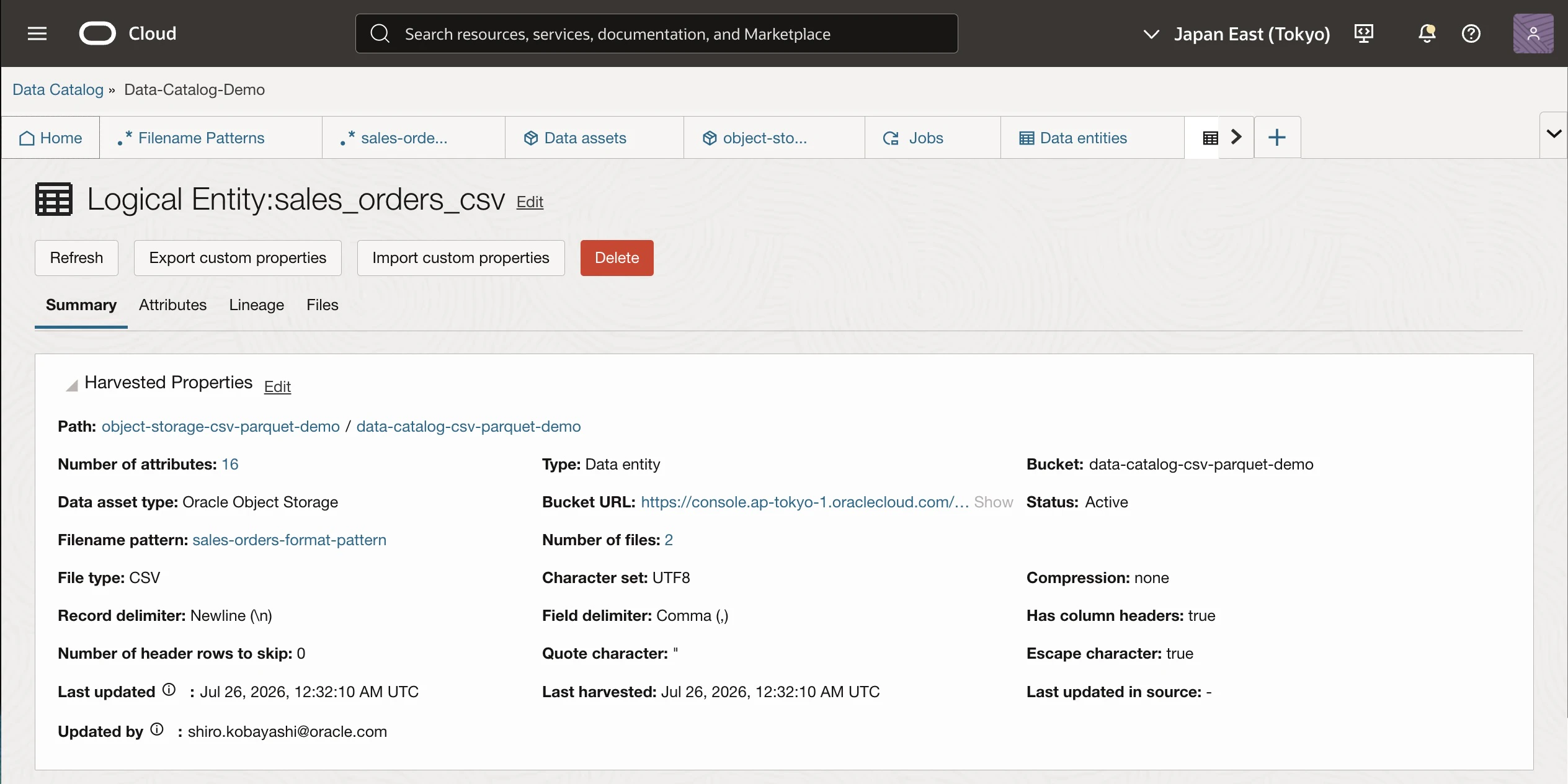The height and width of the screenshot is (784, 1568).
Task: Open data-catalog-csv-parquet-demo path link
Action: click(469, 426)
